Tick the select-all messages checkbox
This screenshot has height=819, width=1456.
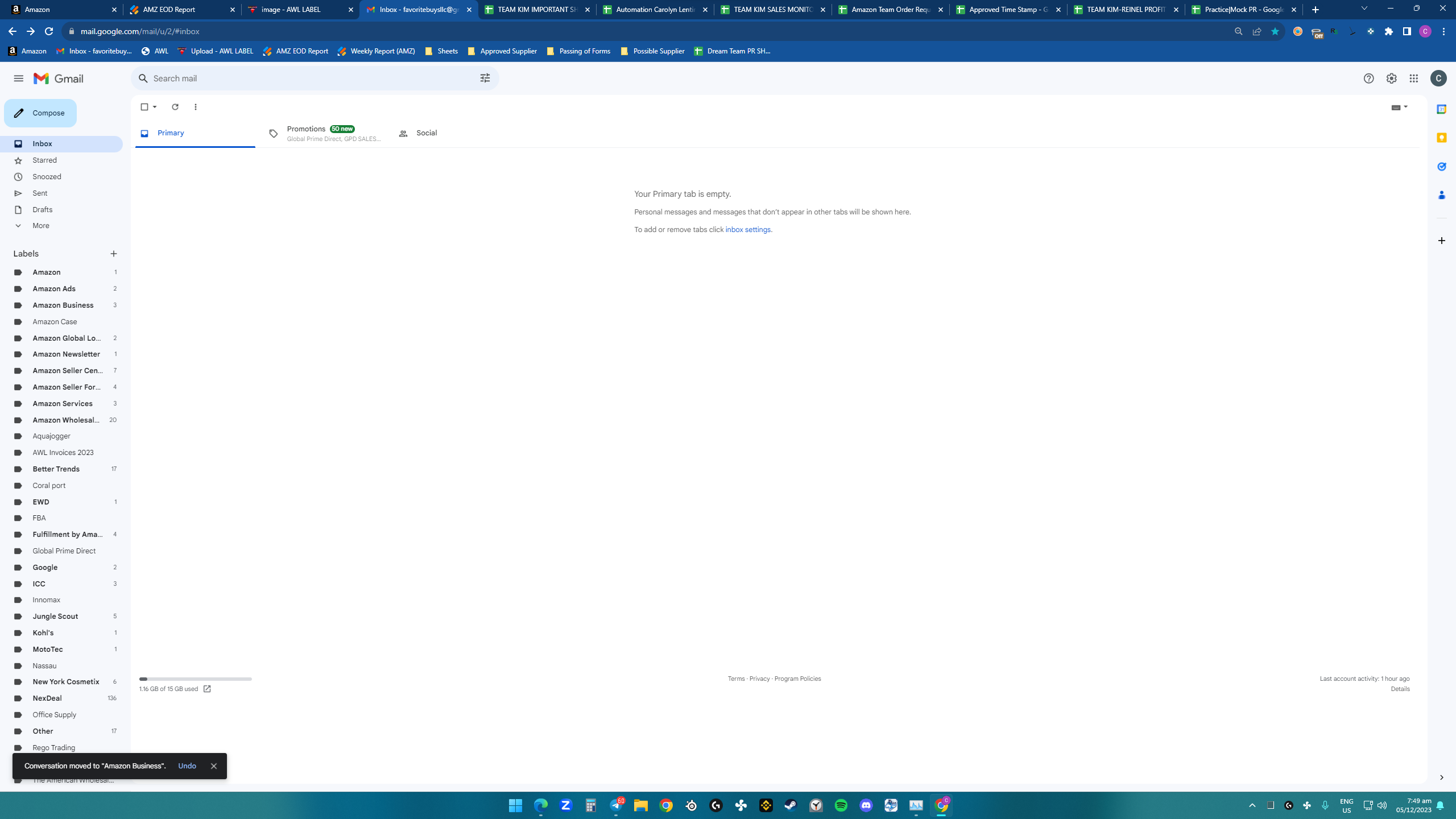144,107
